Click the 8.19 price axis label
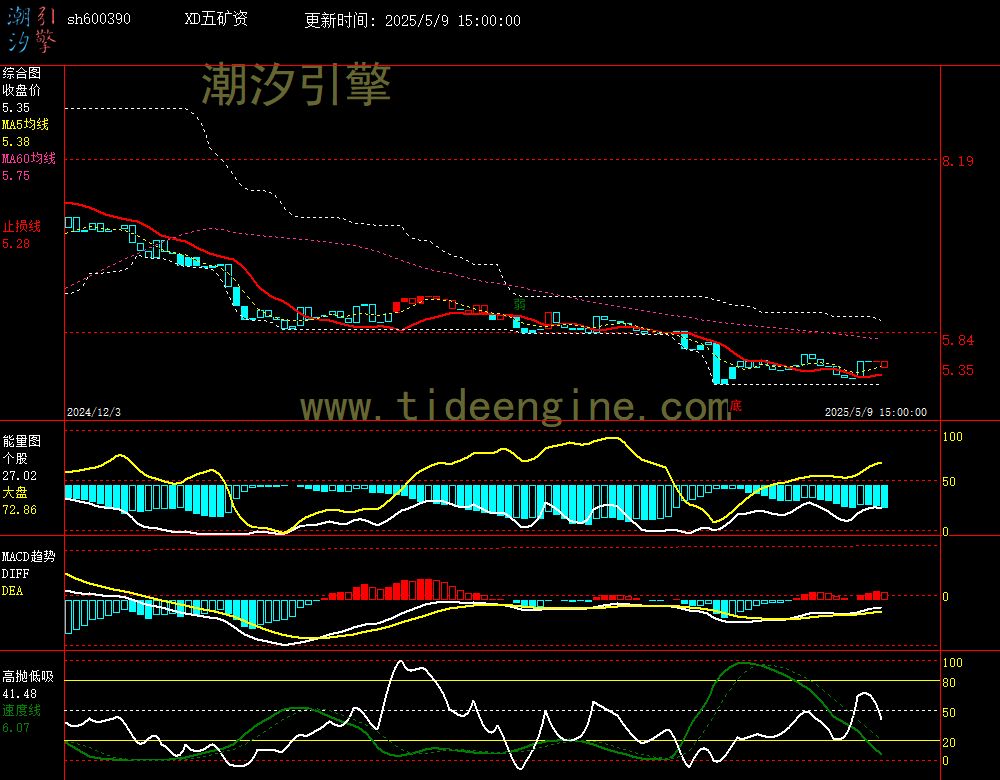 [x=959, y=161]
